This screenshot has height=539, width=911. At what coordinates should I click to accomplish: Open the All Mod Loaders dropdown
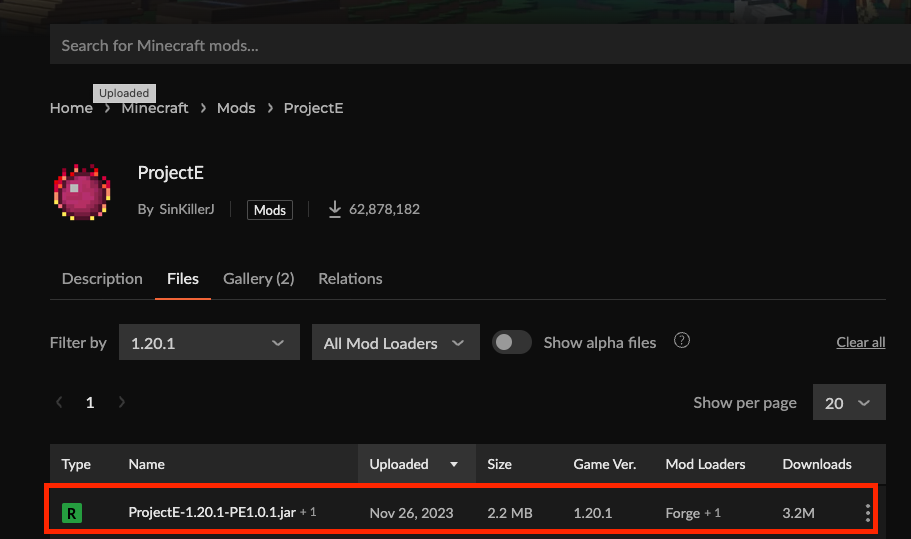tap(396, 342)
